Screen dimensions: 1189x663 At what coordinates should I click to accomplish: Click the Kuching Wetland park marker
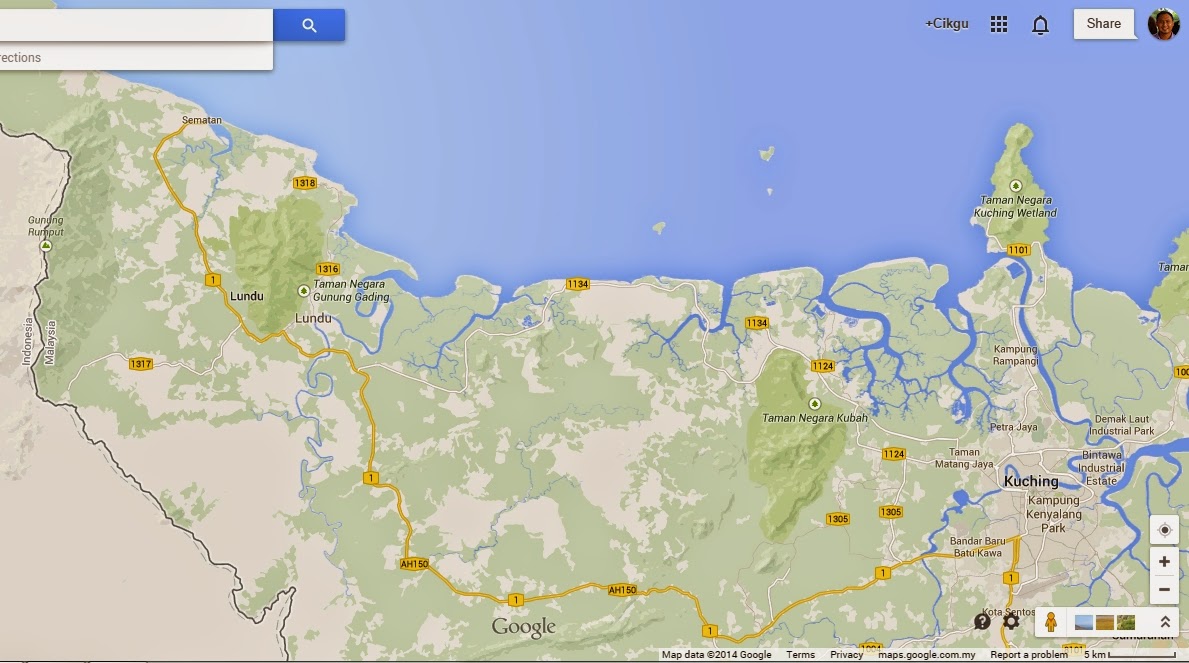1015,186
